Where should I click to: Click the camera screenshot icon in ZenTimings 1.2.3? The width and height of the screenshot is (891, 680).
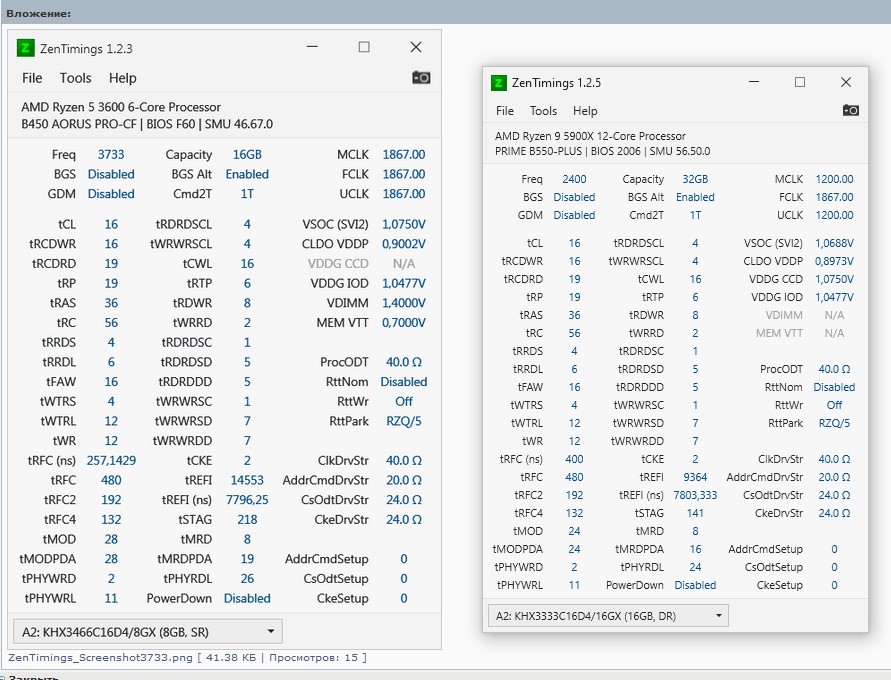tap(421, 77)
